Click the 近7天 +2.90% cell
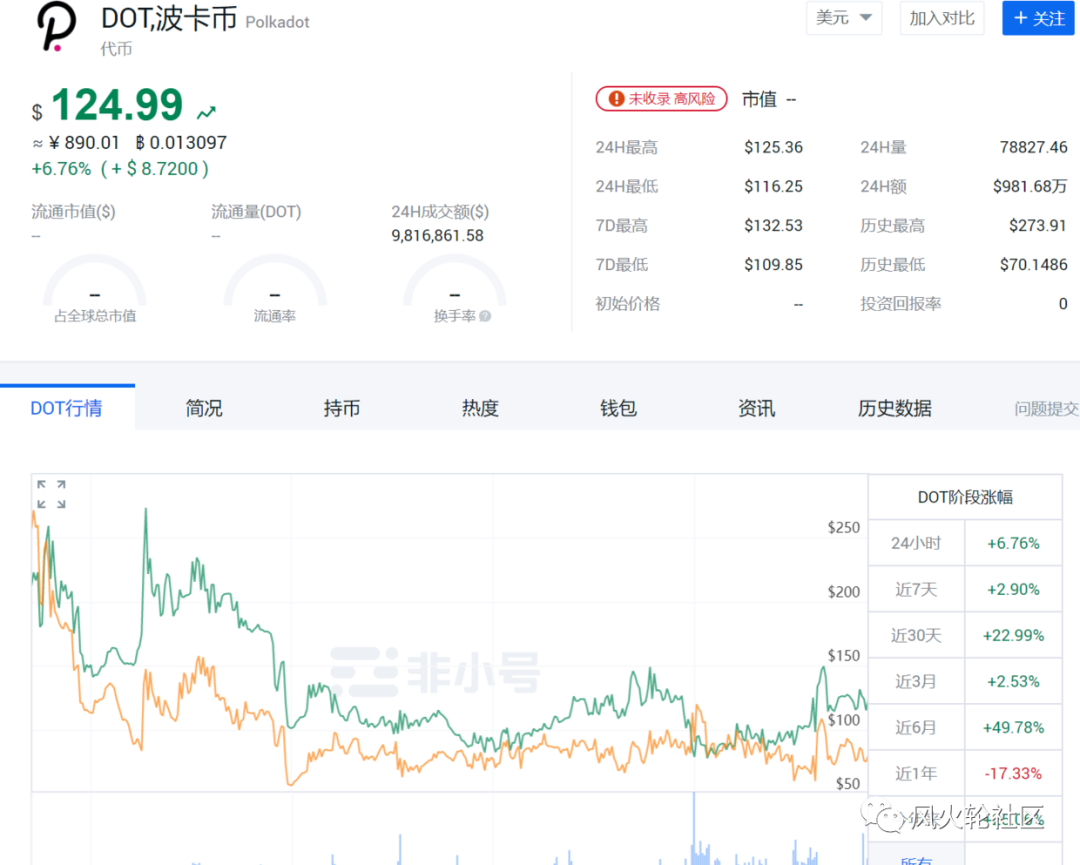 [x=1013, y=590]
